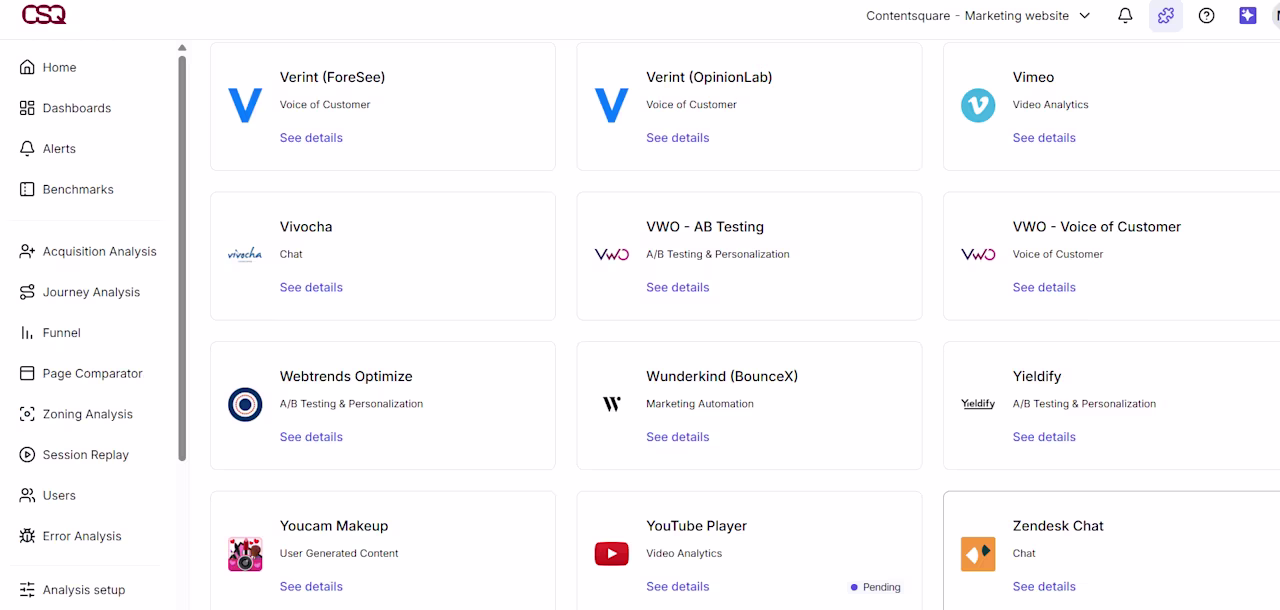See details for Verint (OpinionLab)
The image size is (1280, 610).
tap(677, 138)
